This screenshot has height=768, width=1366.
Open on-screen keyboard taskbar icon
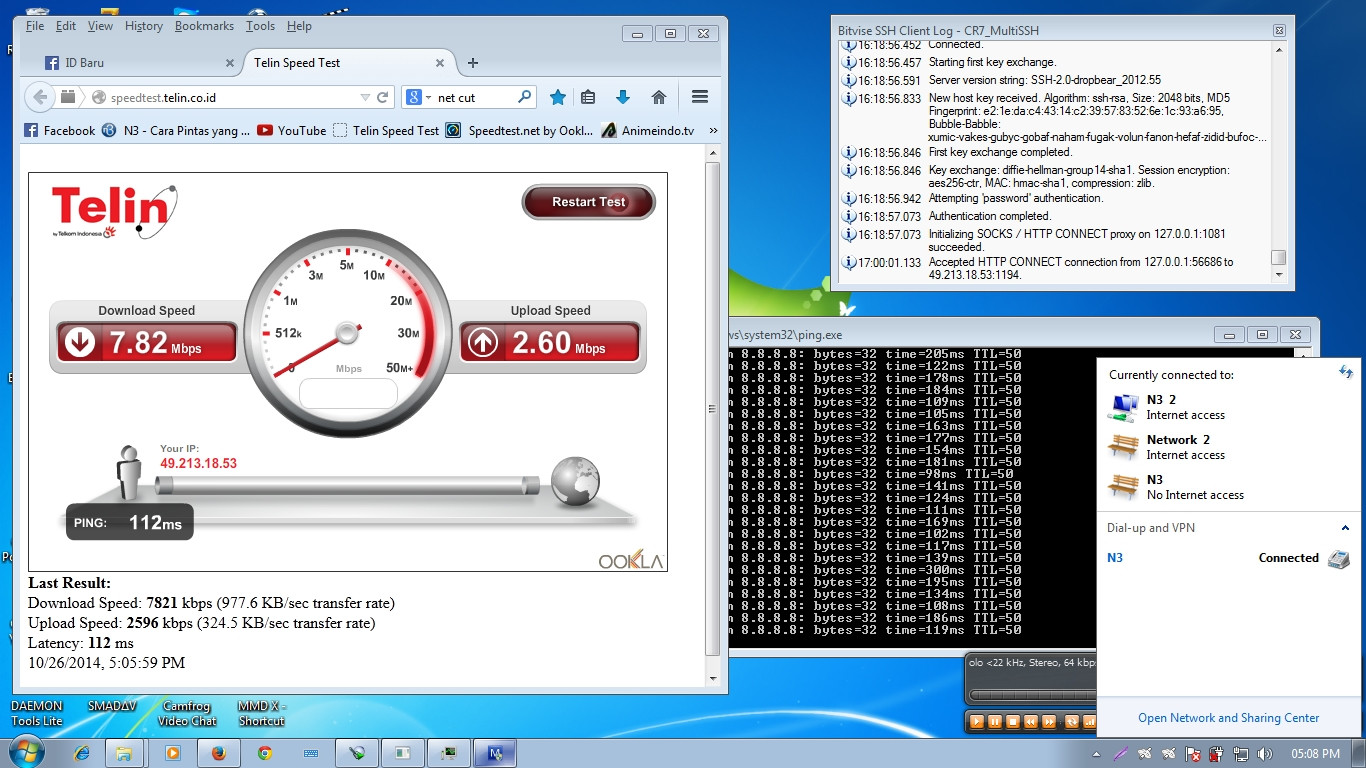point(311,753)
